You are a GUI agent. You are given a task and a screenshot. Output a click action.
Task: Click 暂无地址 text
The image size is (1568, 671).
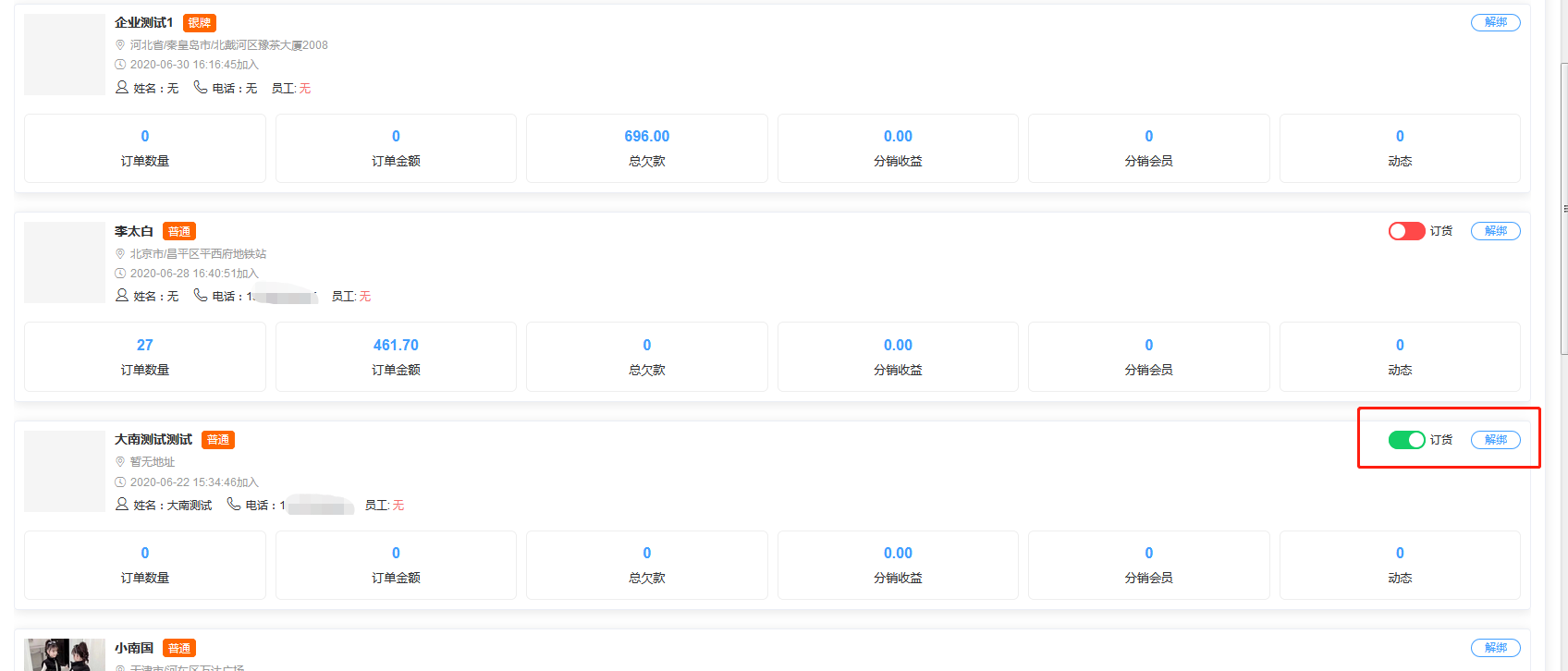tap(153, 462)
